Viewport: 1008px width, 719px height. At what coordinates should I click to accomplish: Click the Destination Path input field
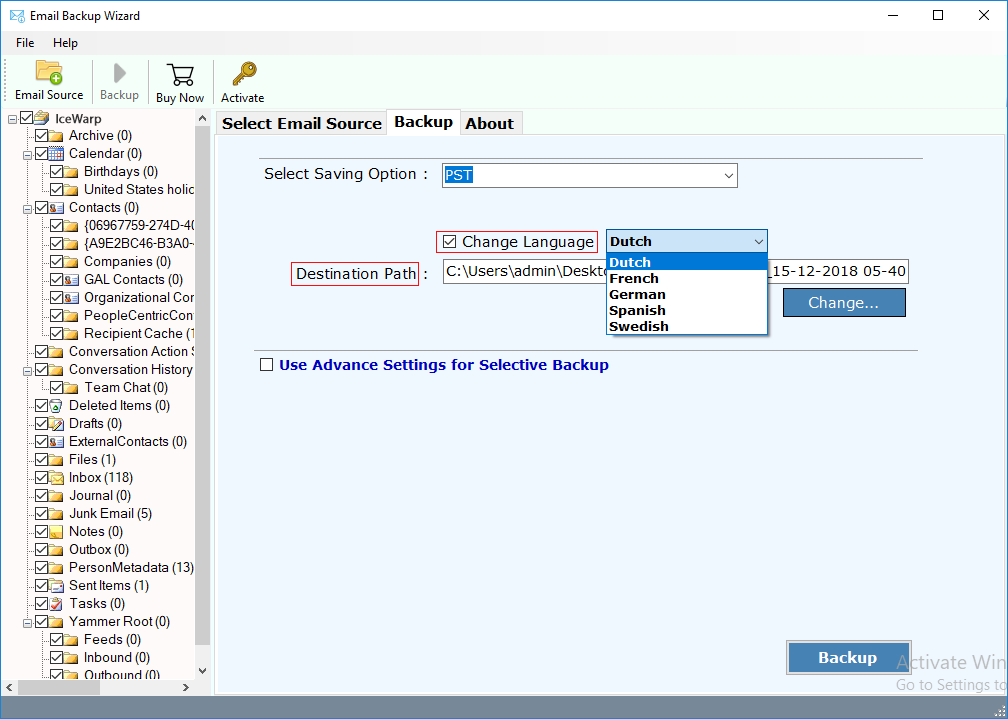[x=676, y=271]
